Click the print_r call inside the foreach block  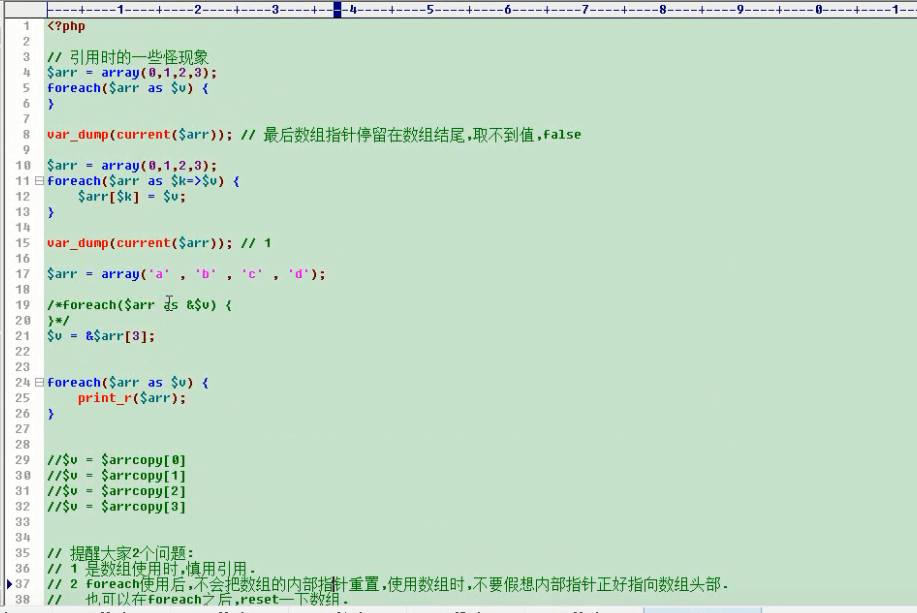[98, 398]
